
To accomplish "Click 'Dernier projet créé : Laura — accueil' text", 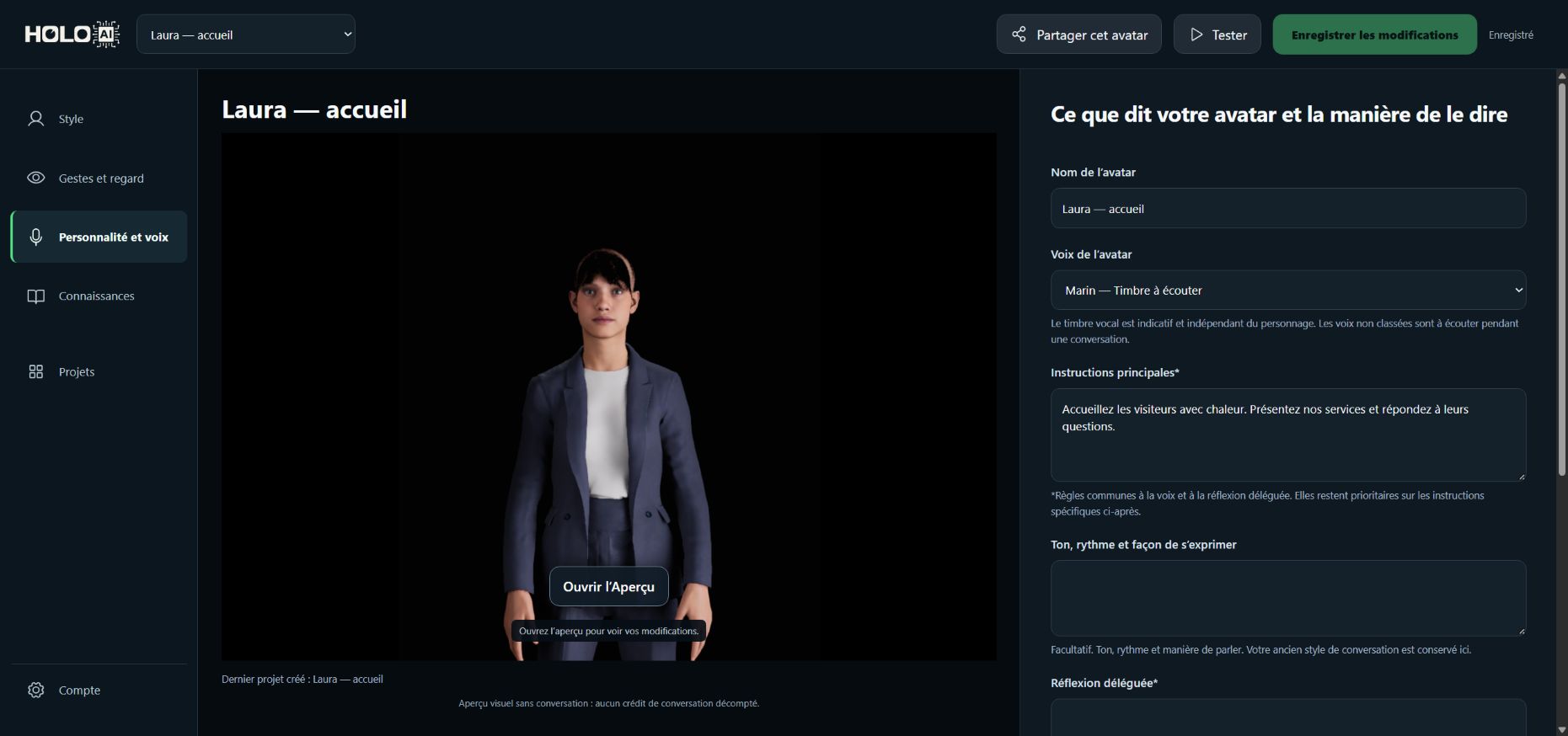I will pyautogui.click(x=302, y=679).
